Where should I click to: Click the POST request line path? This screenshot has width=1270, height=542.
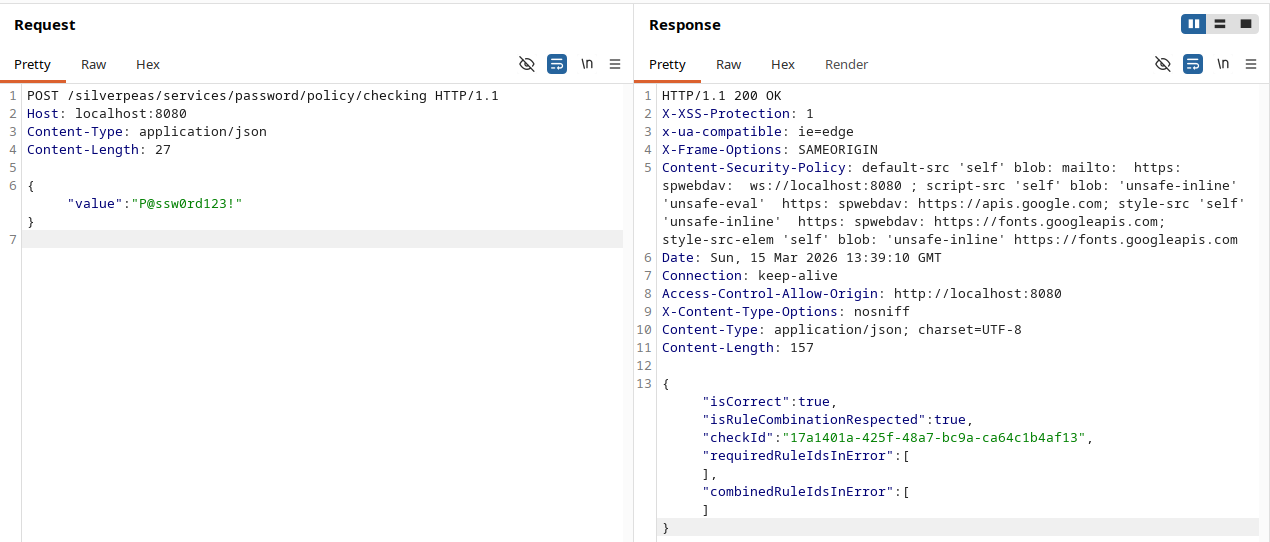(x=246, y=96)
